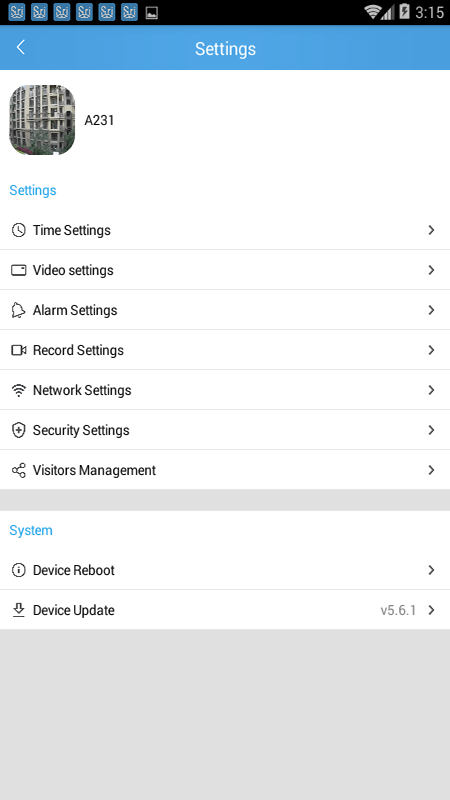Expand Network Settings via its chevron

pos(432,390)
